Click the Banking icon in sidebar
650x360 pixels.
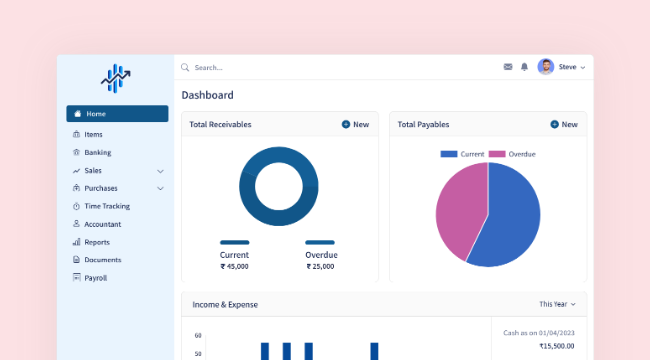coord(76,152)
